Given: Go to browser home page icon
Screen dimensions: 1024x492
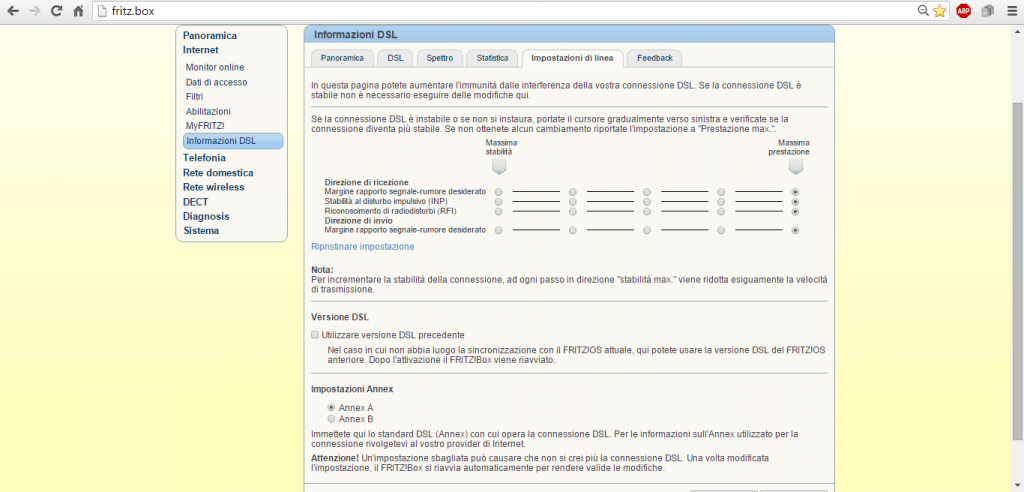Looking at the screenshot, I should [78, 11].
